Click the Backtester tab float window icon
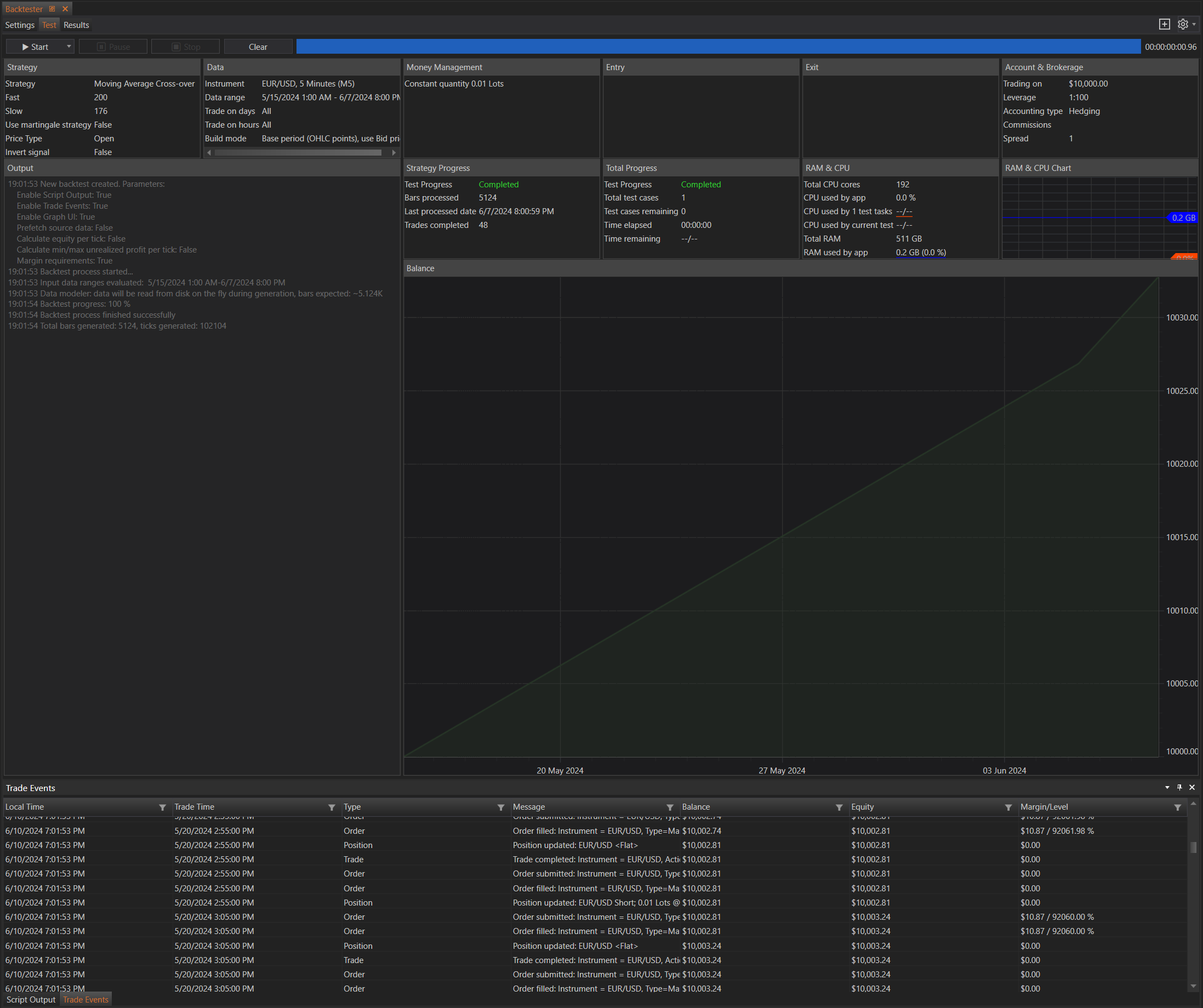 tap(52, 9)
